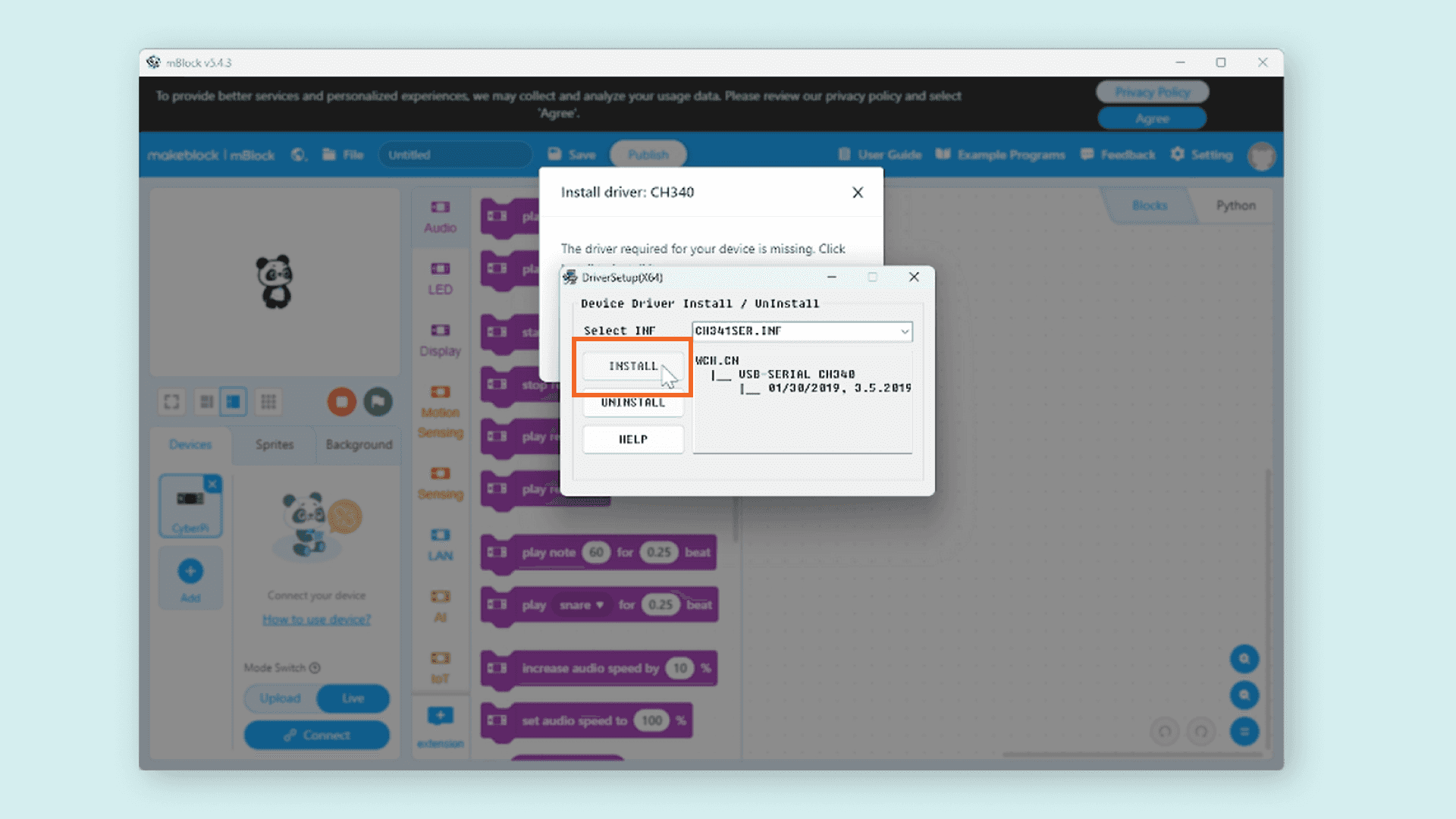Click the green flag run button
The width and height of the screenshot is (1456, 819).
coord(378,401)
